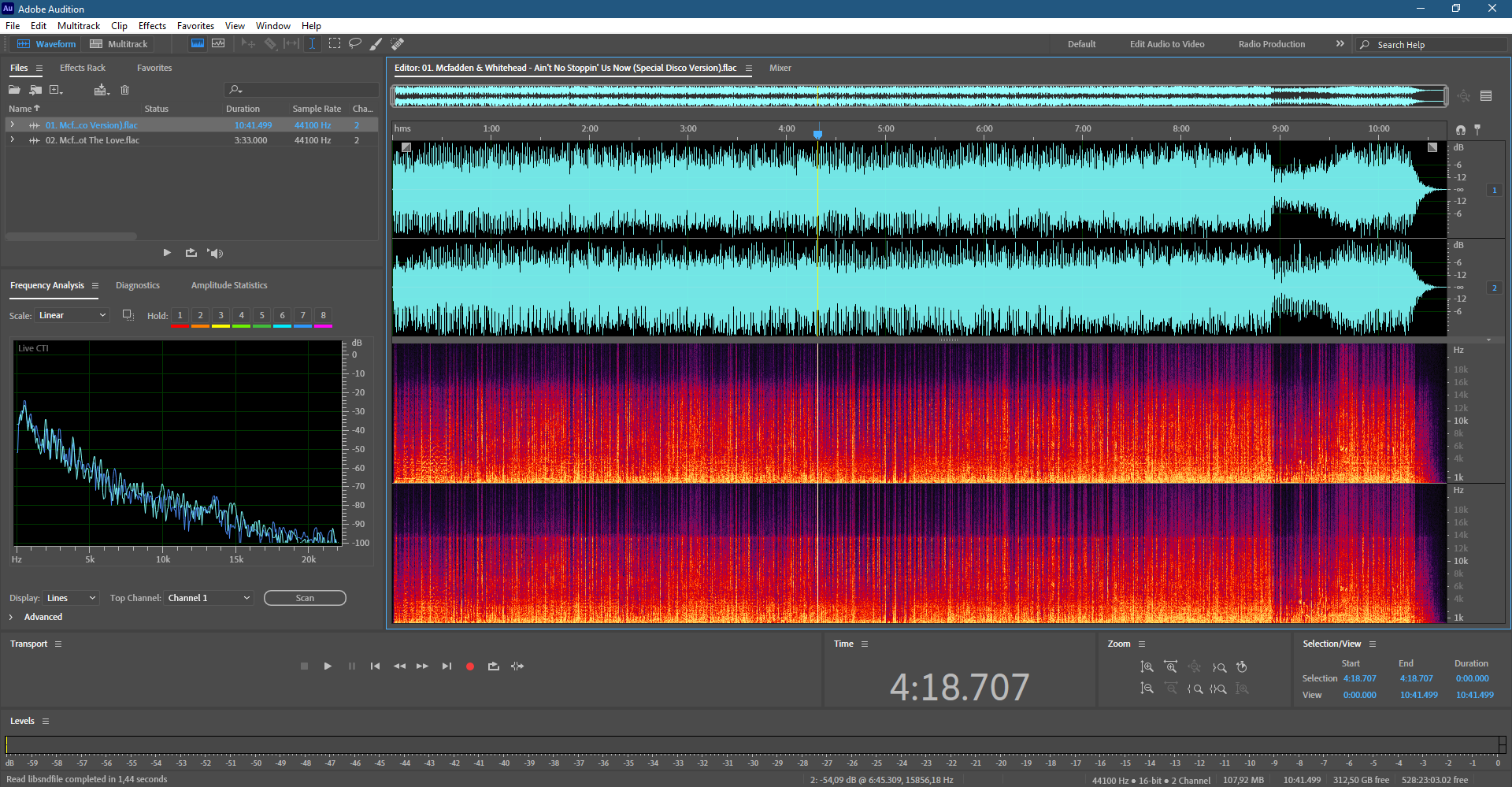Viewport: 1512px width, 787px height.
Task: Select the Marquee Selection tool
Action: (x=335, y=44)
